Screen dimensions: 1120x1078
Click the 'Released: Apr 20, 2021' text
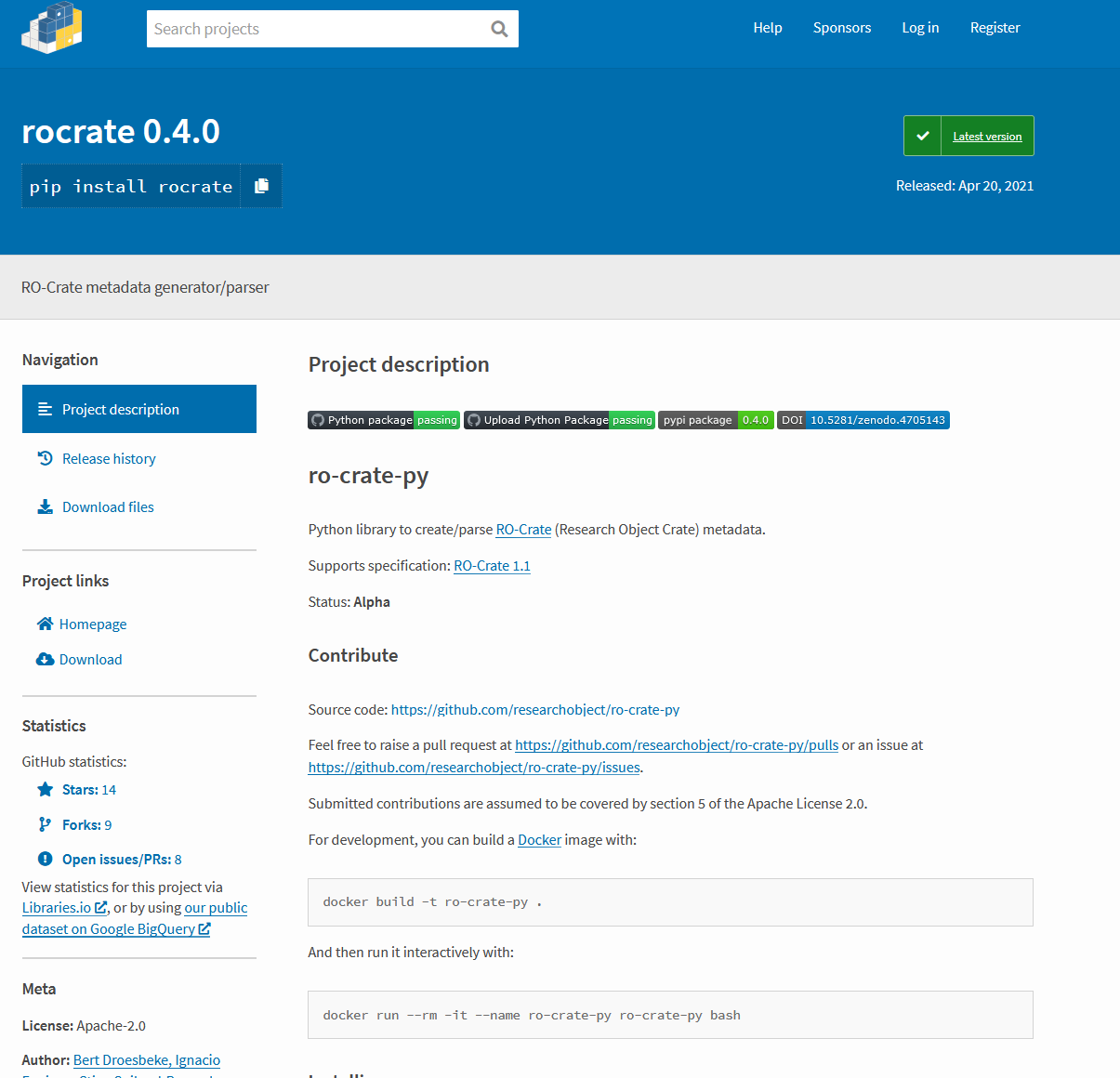click(x=965, y=186)
